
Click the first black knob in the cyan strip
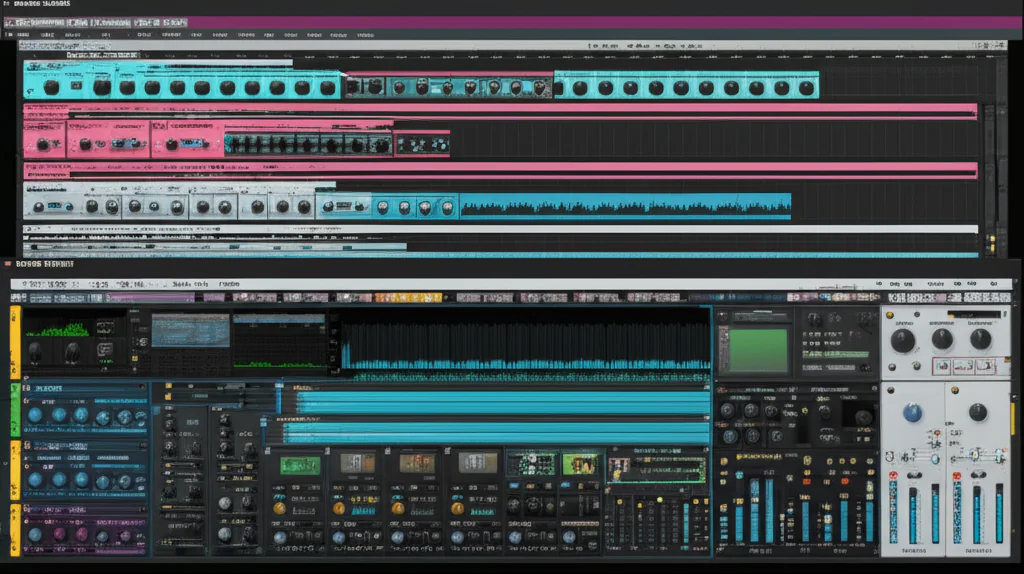pyautogui.click(x=52, y=87)
